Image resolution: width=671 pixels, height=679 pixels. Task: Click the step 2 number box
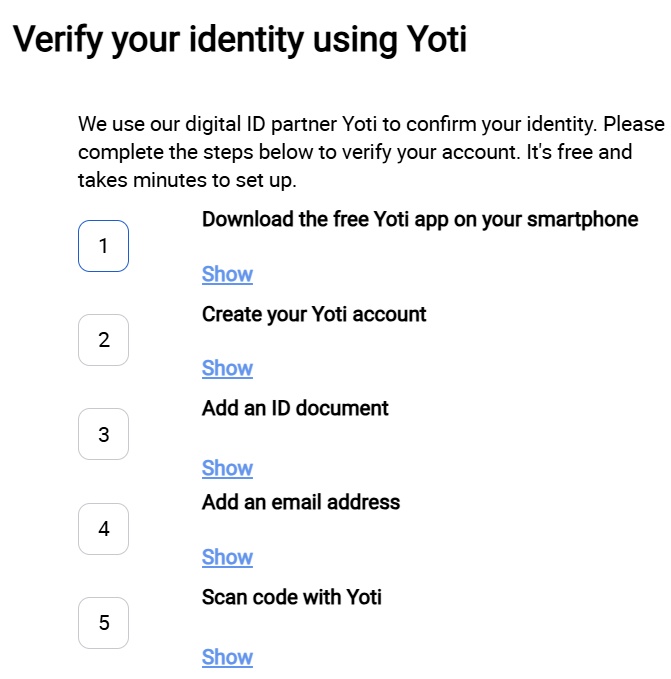click(x=103, y=340)
